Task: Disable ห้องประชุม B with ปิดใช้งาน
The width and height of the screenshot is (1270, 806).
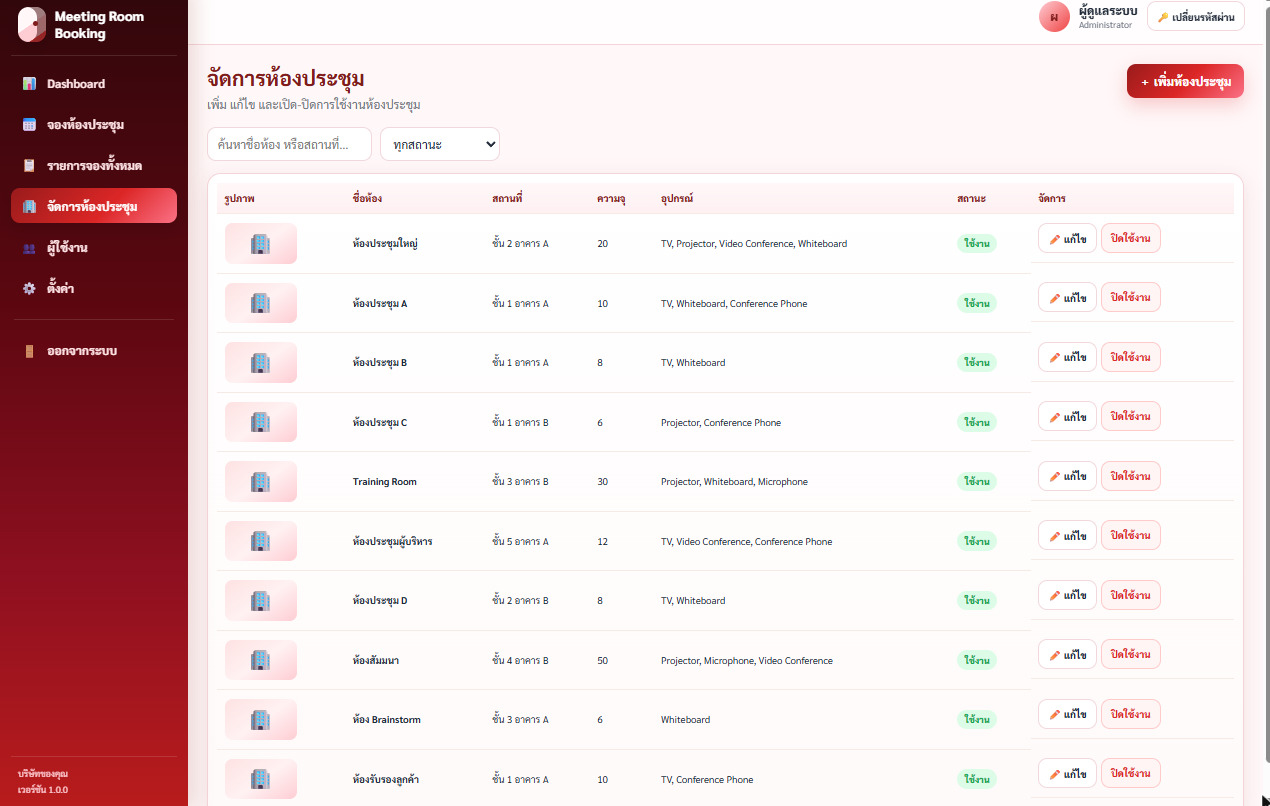Action: click(x=1131, y=357)
